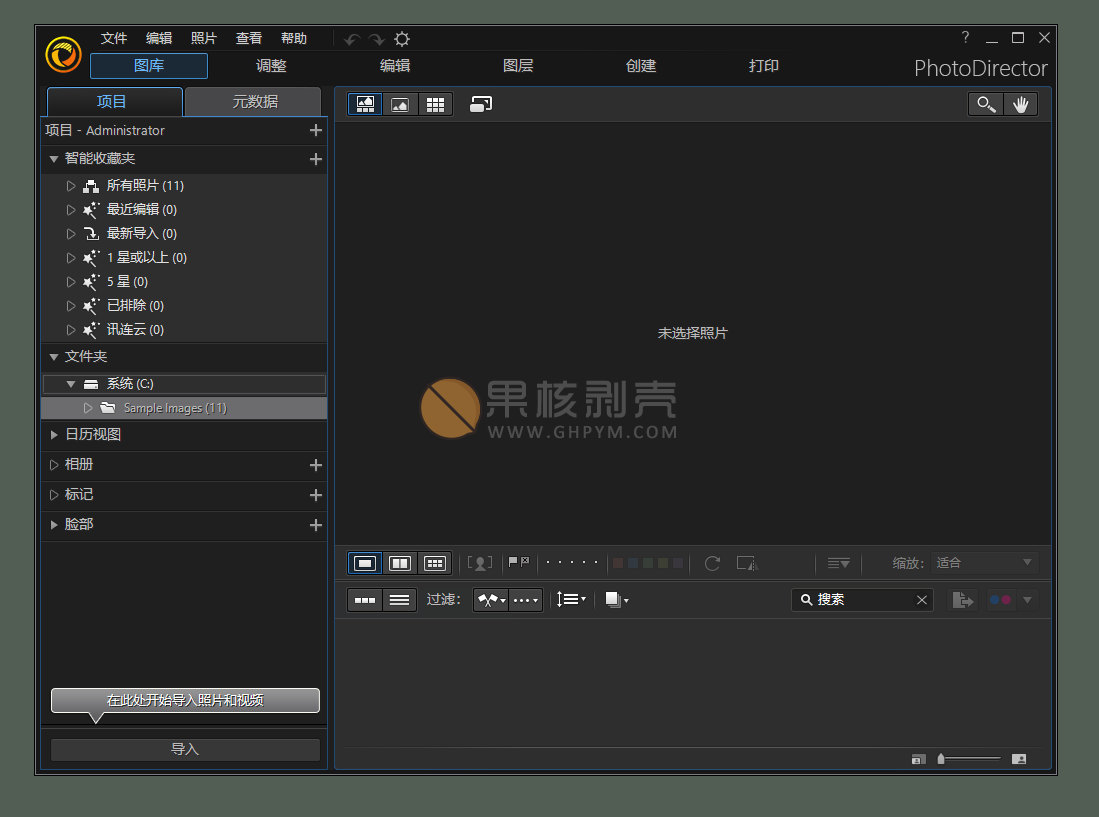1099x817 pixels.
Task: Select show one photo layout
Action: tap(365, 563)
